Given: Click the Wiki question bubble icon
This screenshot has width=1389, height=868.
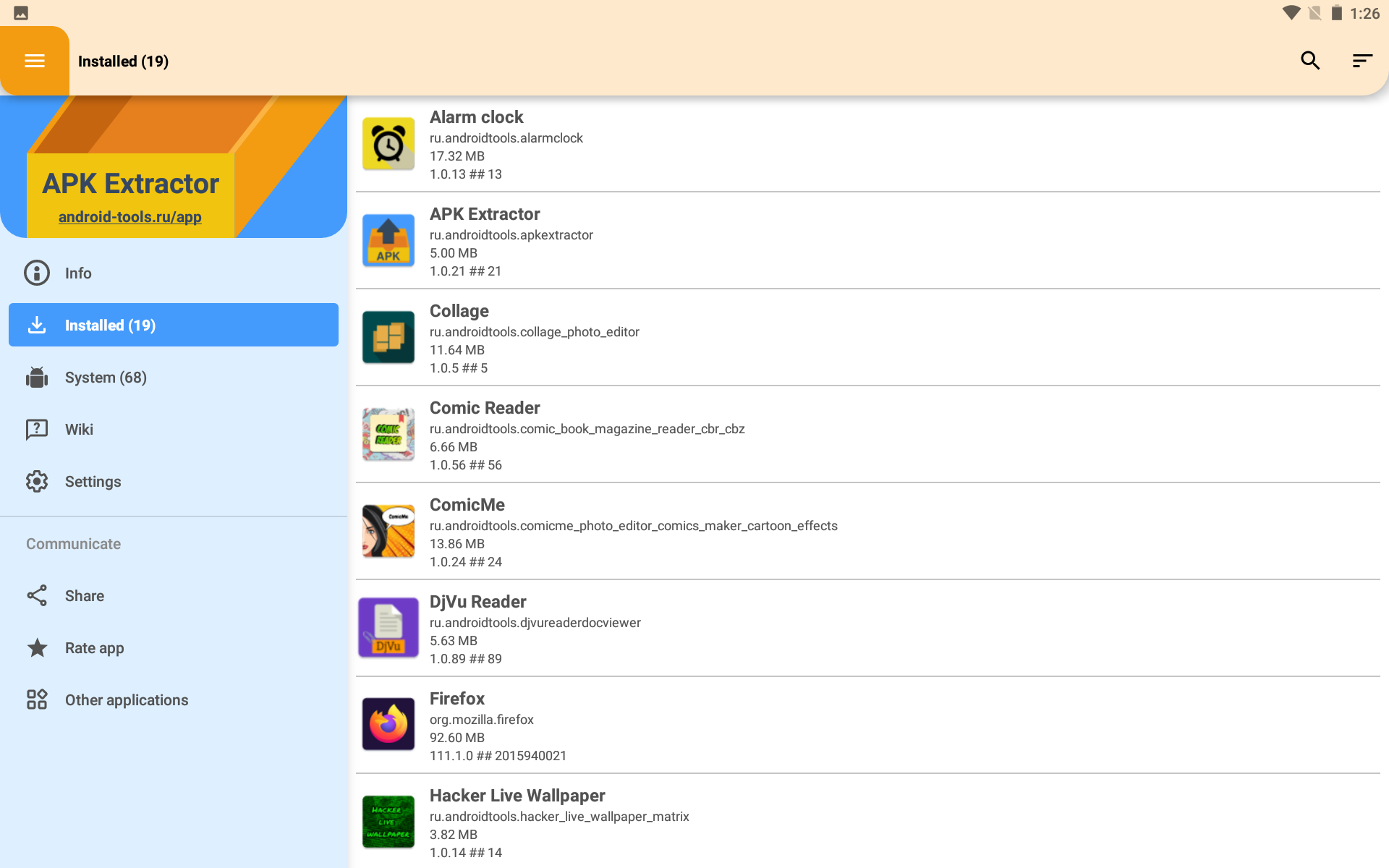Looking at the screenshot, I should pos(37,429).
